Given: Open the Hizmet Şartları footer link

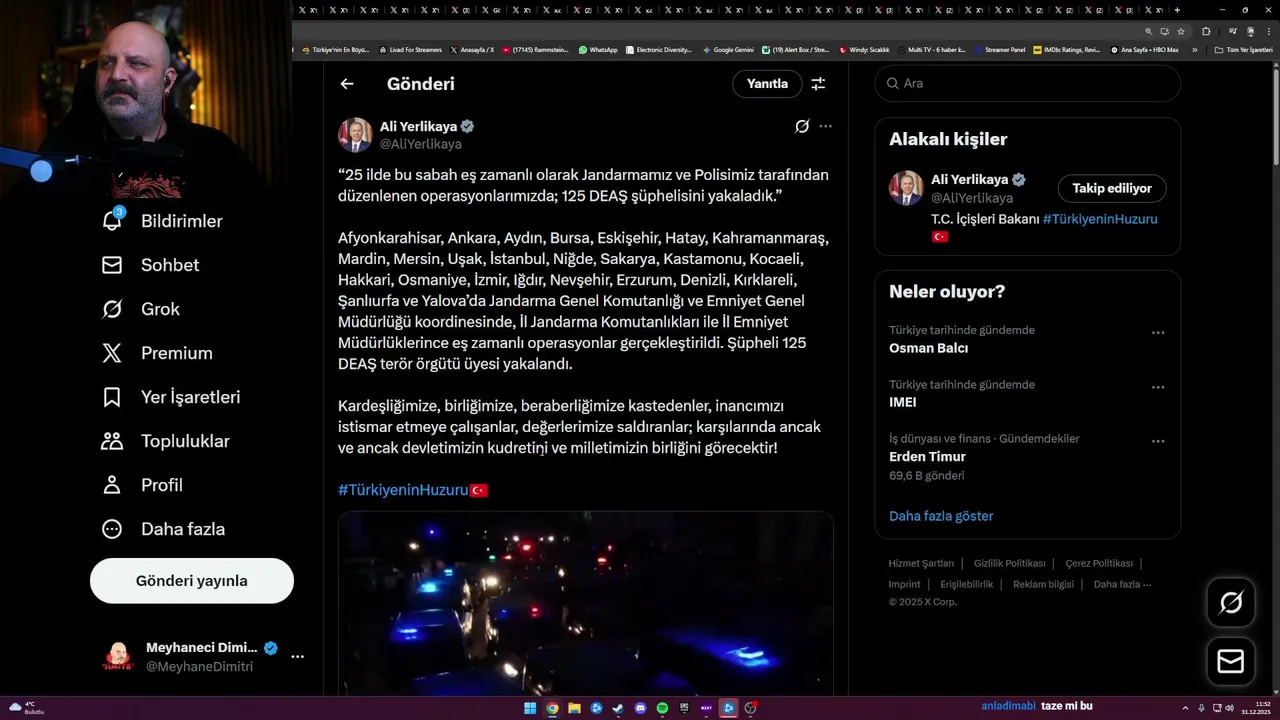Looking at the screenshot, I should (x=921, y=563).
